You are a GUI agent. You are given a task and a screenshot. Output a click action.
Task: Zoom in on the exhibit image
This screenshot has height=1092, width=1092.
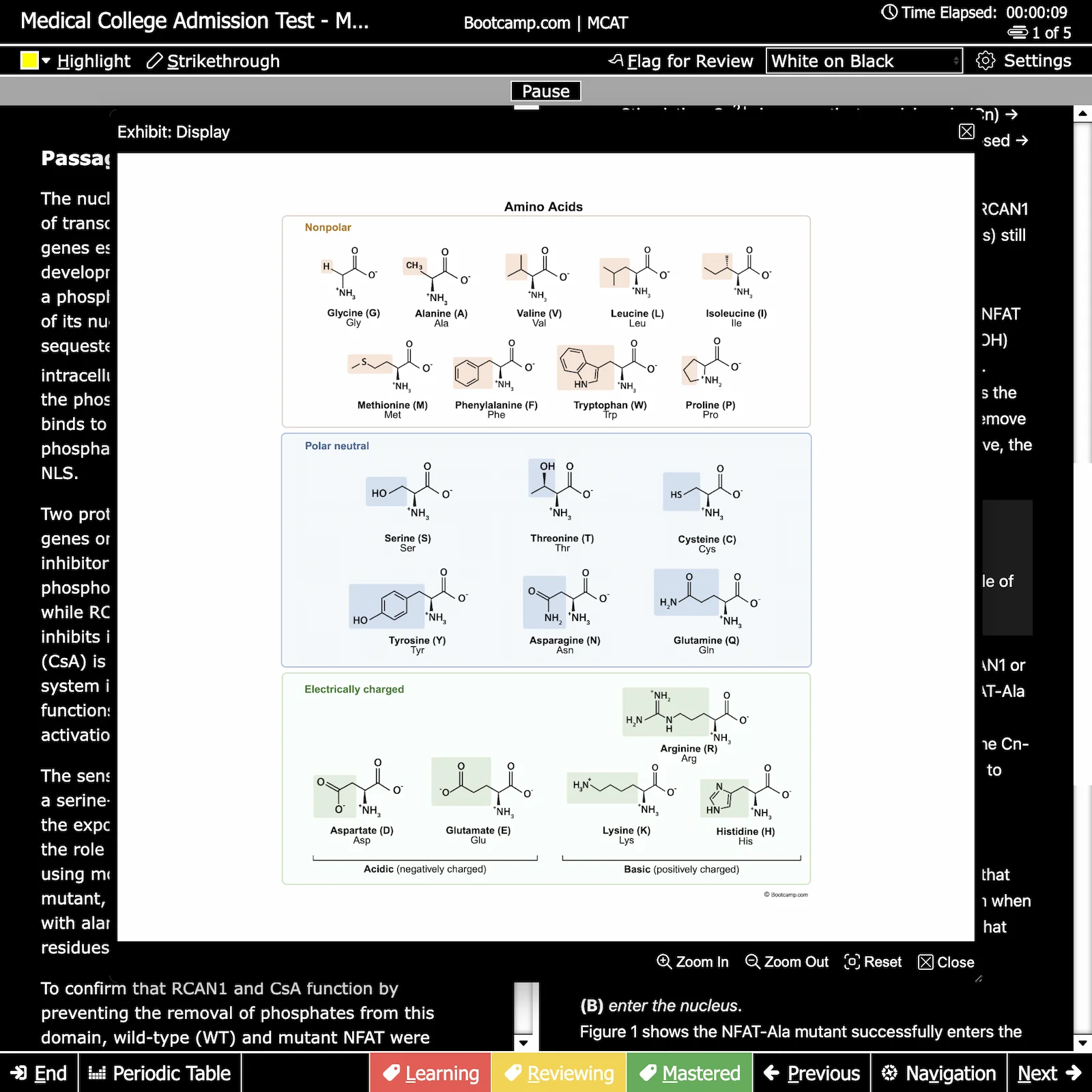click(x=692, y=962)
